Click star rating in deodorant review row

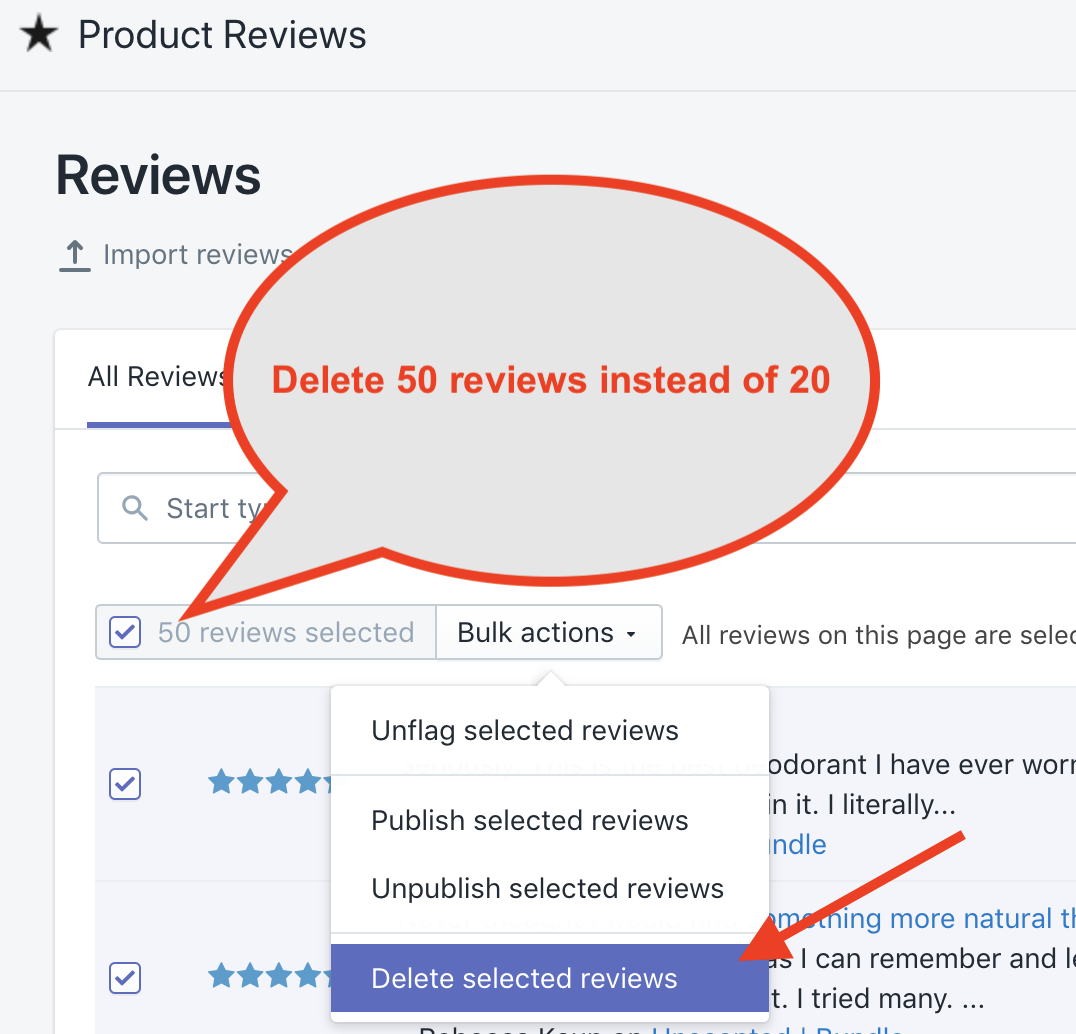tap(270, 782)
